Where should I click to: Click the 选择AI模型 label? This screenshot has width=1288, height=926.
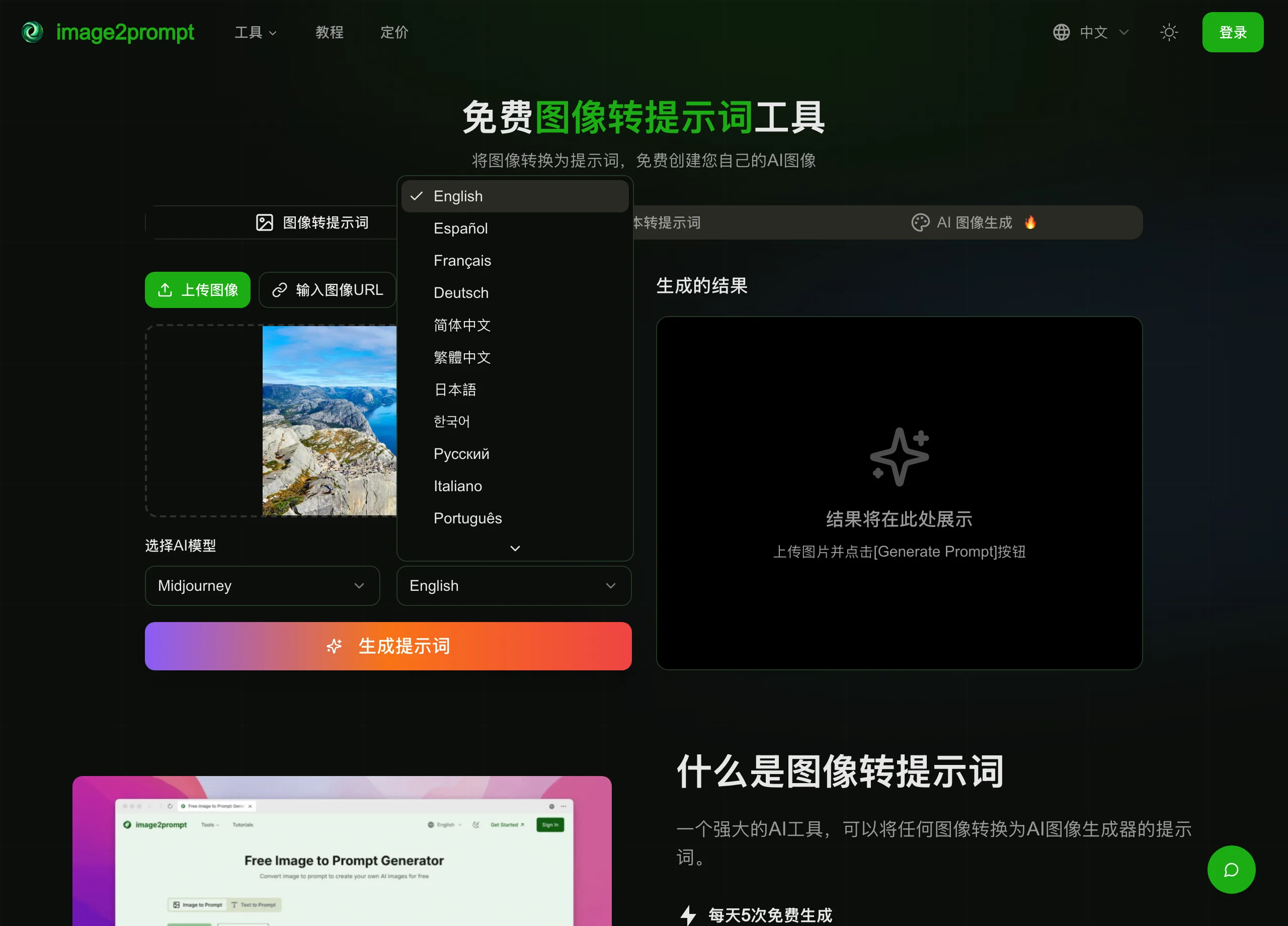(x=181, y=546)
